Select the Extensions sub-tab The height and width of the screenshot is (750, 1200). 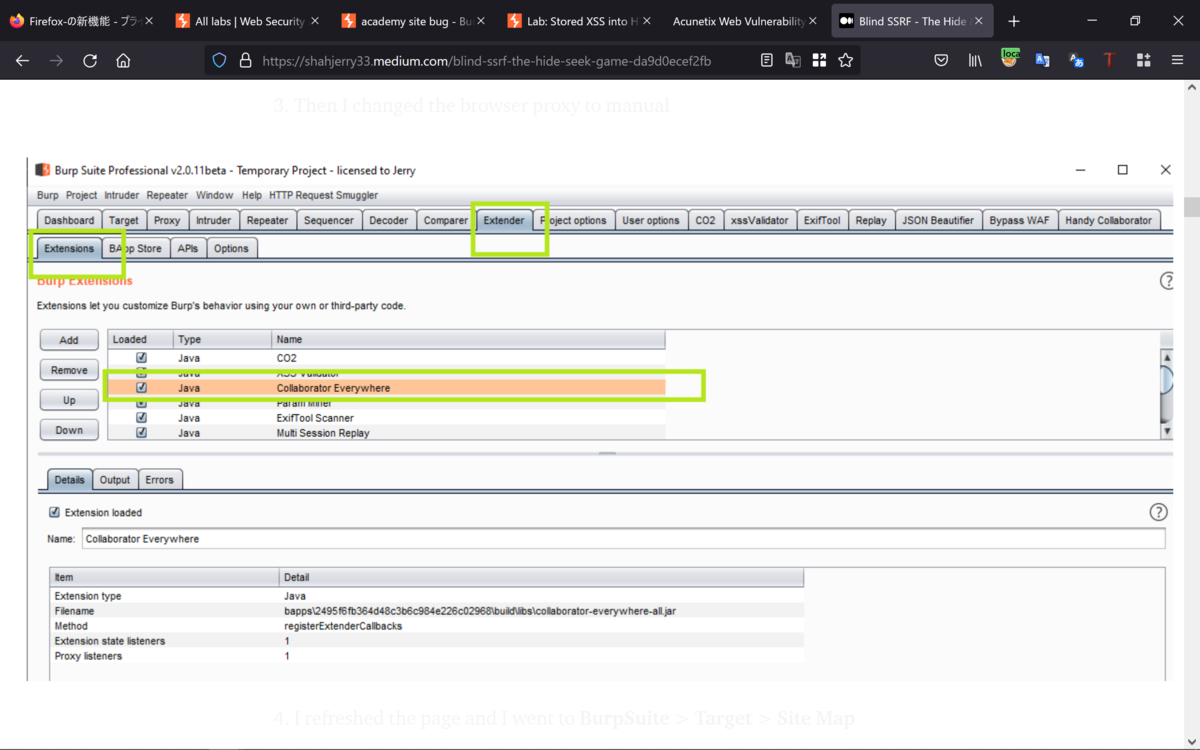tap(69, 248)
